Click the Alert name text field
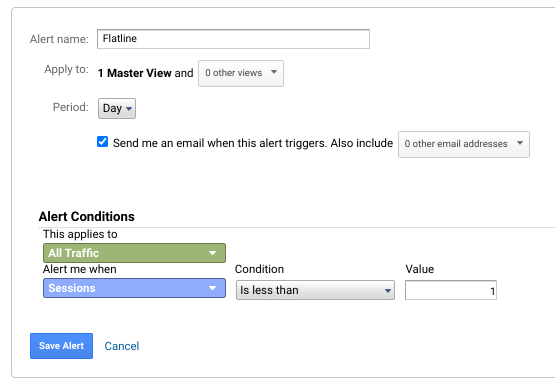The image size is (555, 385). click(233, 39)
